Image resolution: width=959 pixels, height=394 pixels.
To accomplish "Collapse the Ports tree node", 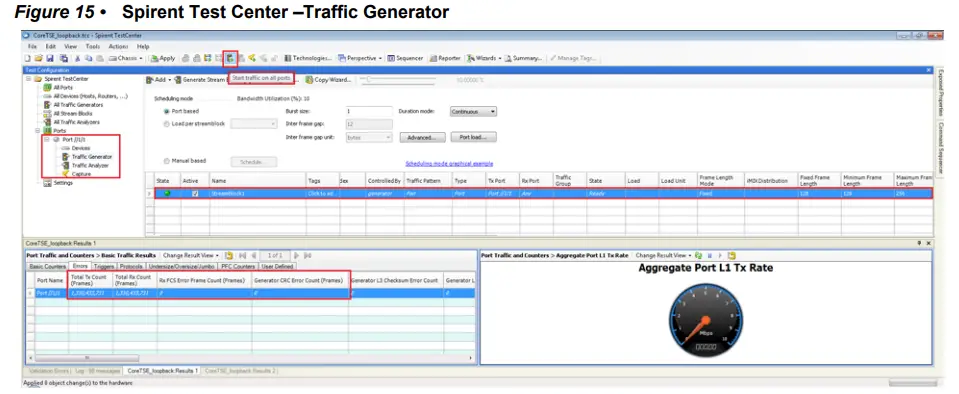I will [38, 130].
